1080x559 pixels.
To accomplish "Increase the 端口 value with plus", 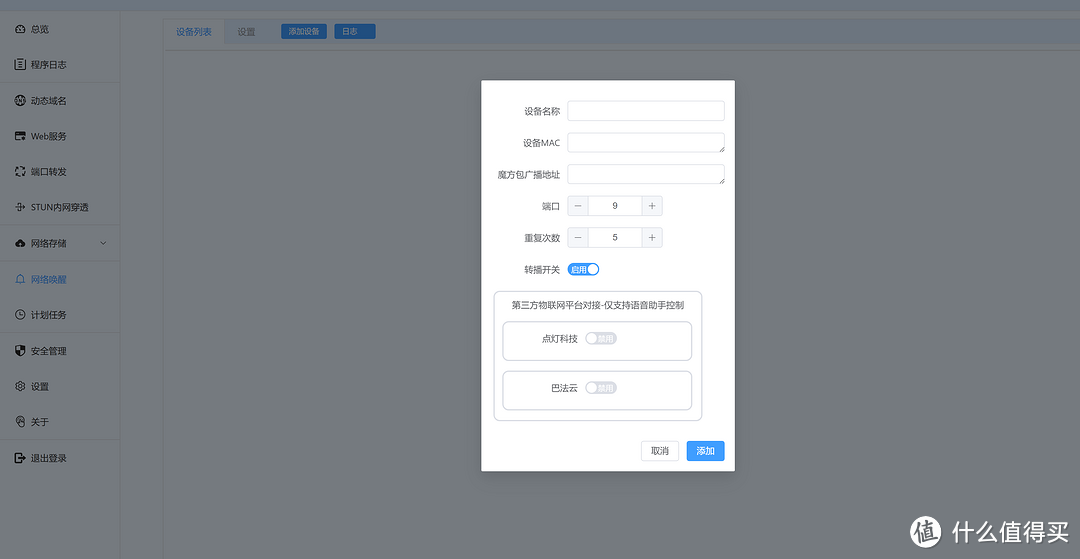I will pyautogui.click(x=652, y=206).
